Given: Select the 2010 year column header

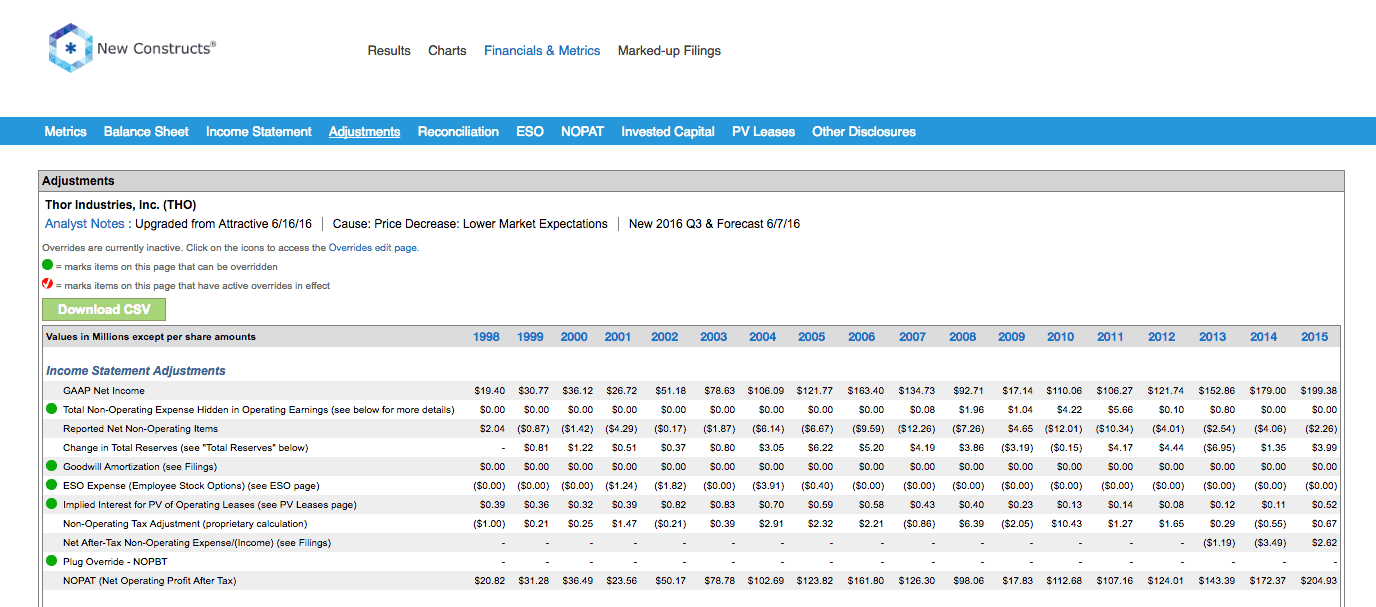Looking at the screenshot, I should tap(1061, 337).
